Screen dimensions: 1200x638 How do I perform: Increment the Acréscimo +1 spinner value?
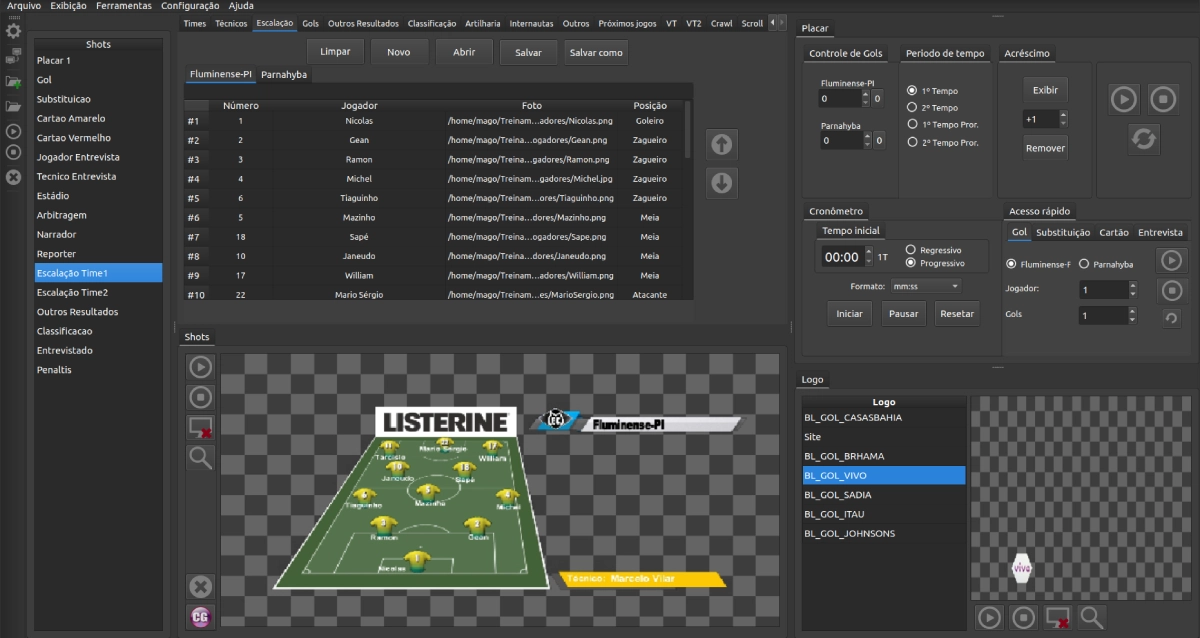click(1061, 116)
